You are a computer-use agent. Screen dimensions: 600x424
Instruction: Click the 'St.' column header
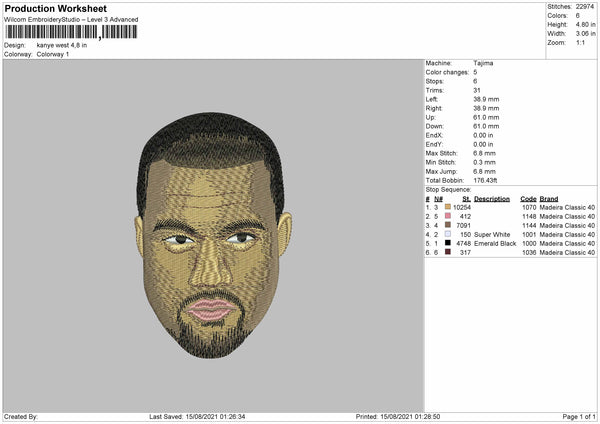point(466,199)
